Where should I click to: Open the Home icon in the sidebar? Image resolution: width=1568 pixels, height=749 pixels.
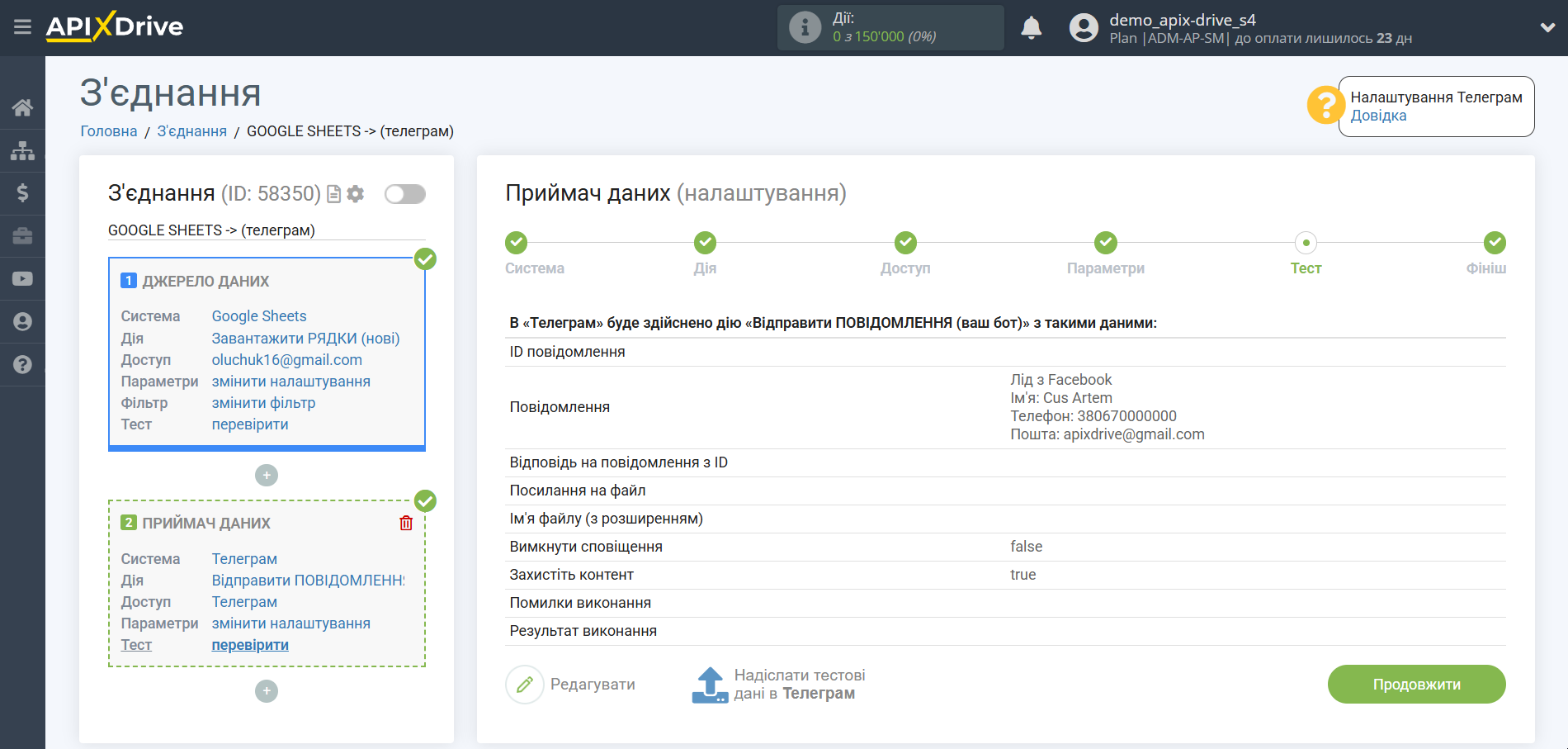pyautogui.click(x=22, y=107)
